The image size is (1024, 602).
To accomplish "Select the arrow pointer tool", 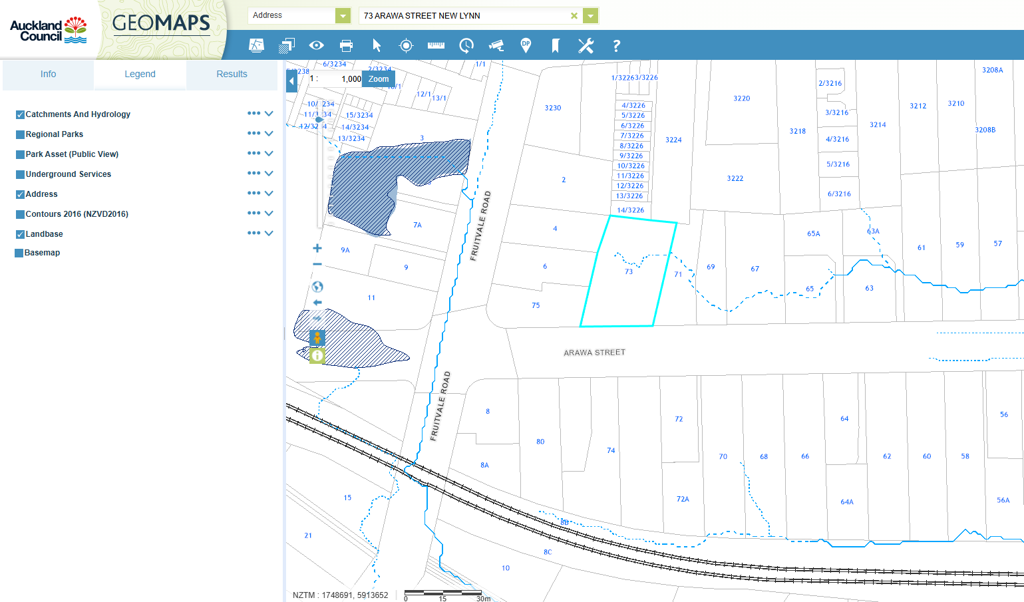I will (x=377, y=45).
